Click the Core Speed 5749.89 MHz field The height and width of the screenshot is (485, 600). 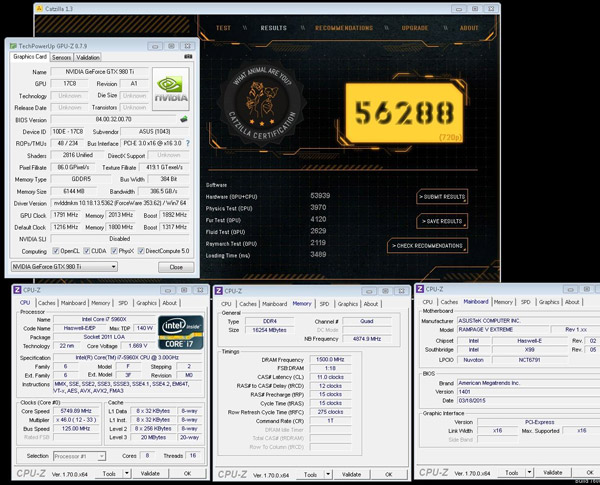(x=76, y=411)
